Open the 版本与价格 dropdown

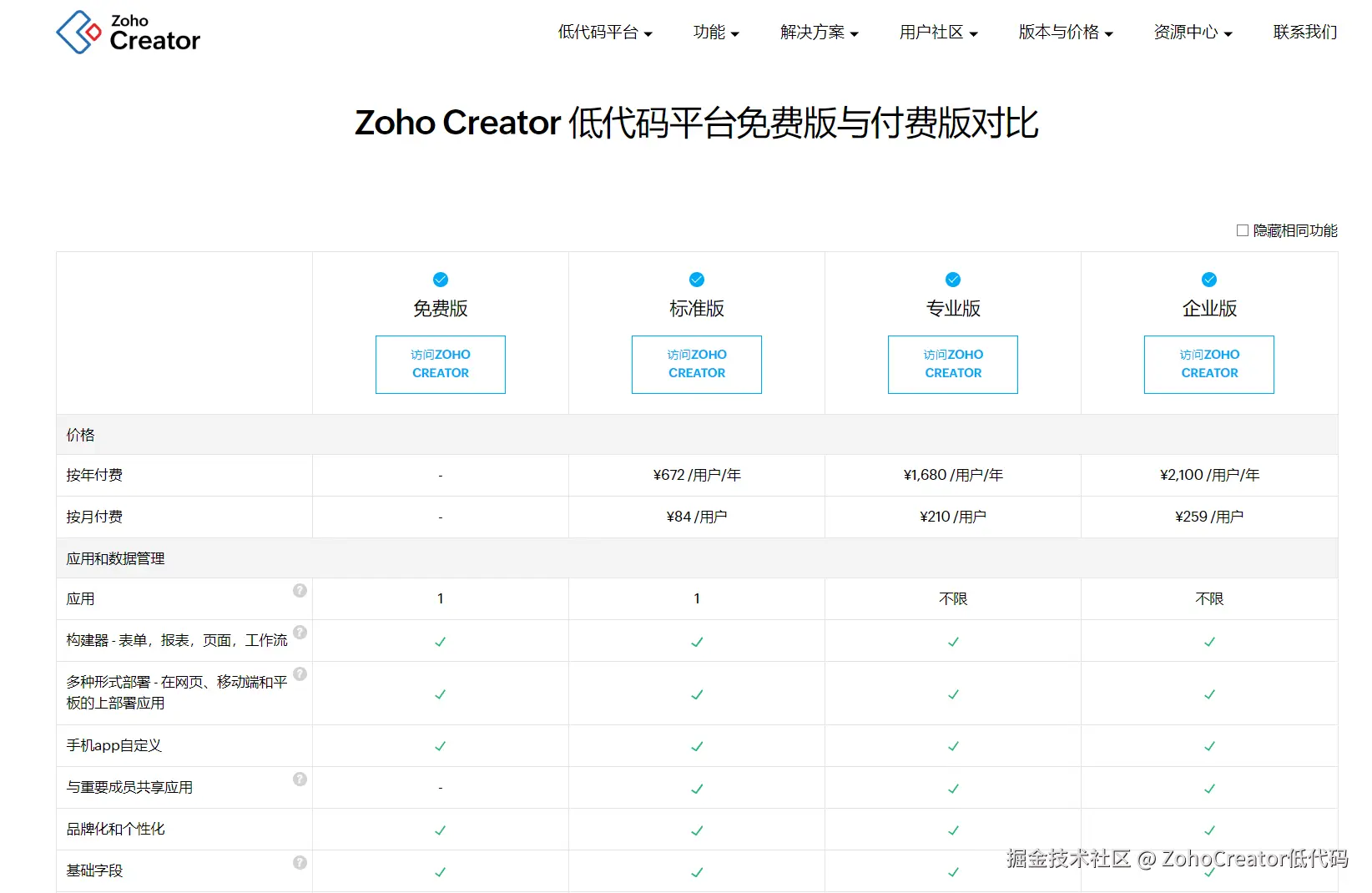tap(1066, 33)
